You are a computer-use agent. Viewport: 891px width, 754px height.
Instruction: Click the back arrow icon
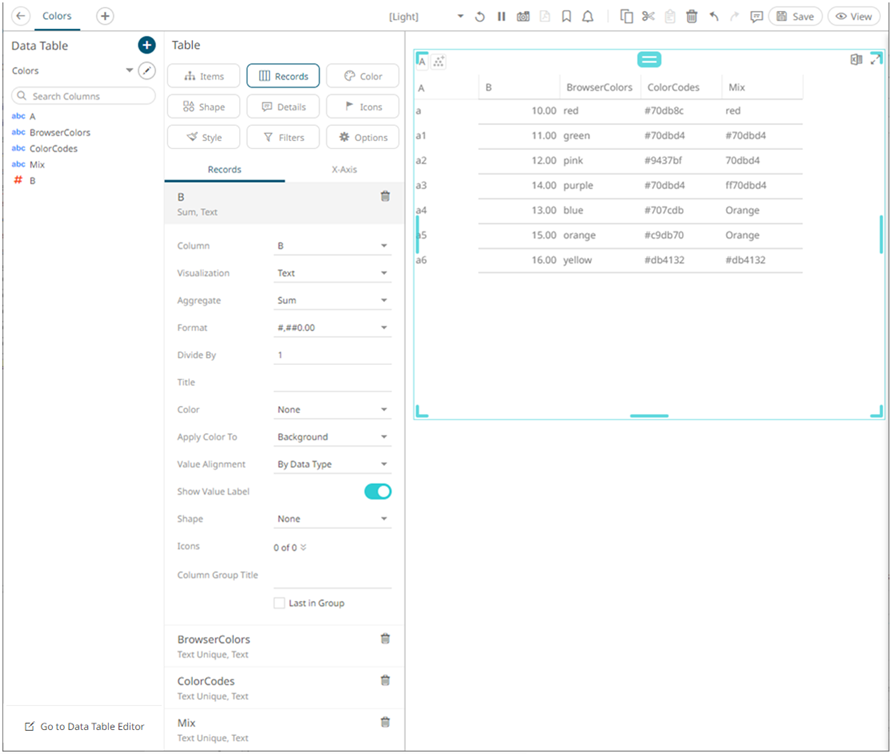click(21, 16)
